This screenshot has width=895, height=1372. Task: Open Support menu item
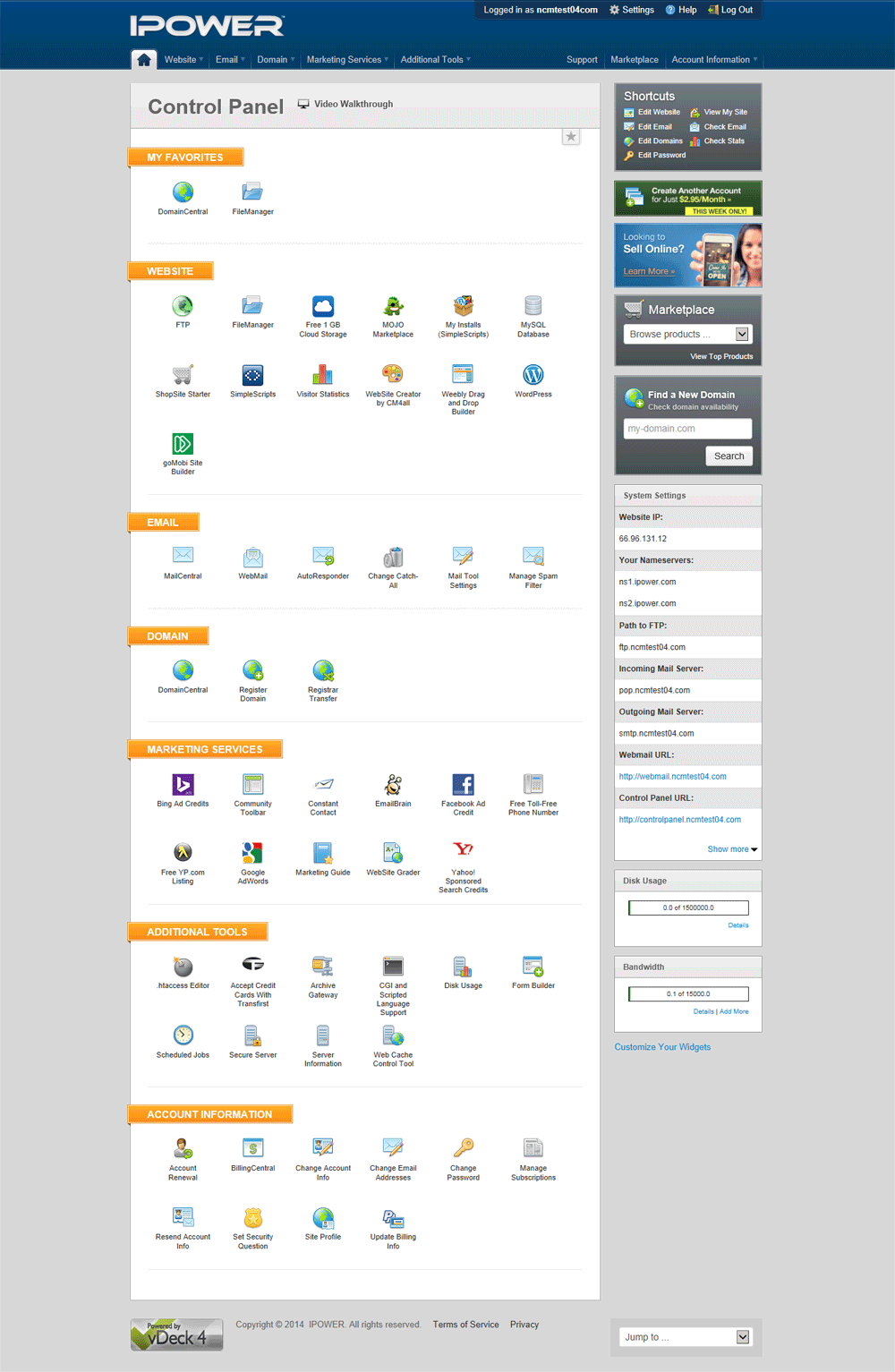pyautogui.click(x=582, y=60)
